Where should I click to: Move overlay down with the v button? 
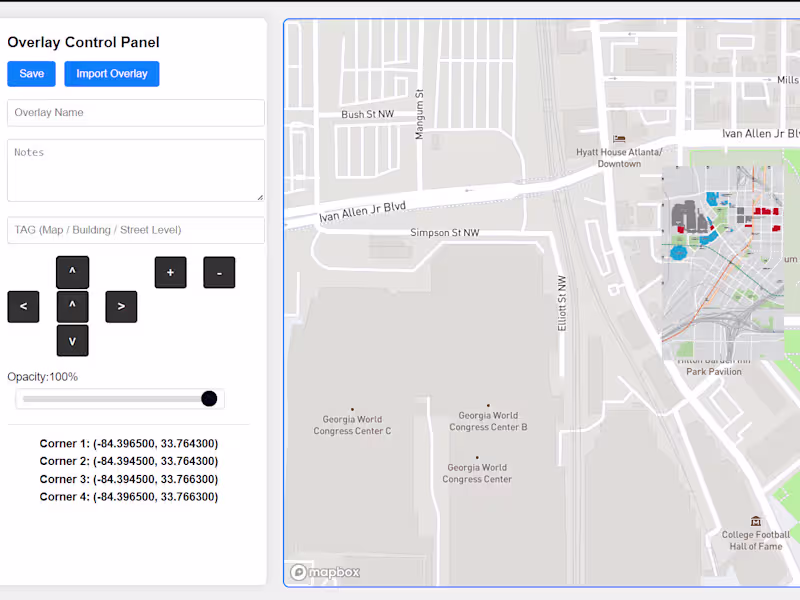72,340
